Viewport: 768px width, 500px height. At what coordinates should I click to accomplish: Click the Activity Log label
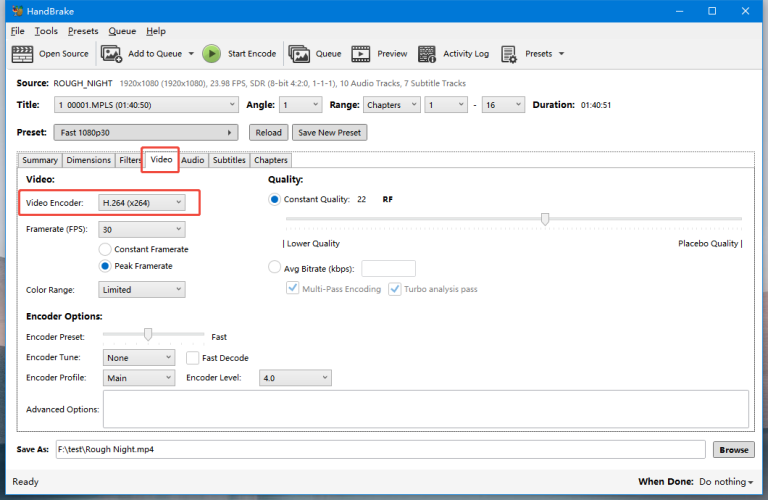466,54
